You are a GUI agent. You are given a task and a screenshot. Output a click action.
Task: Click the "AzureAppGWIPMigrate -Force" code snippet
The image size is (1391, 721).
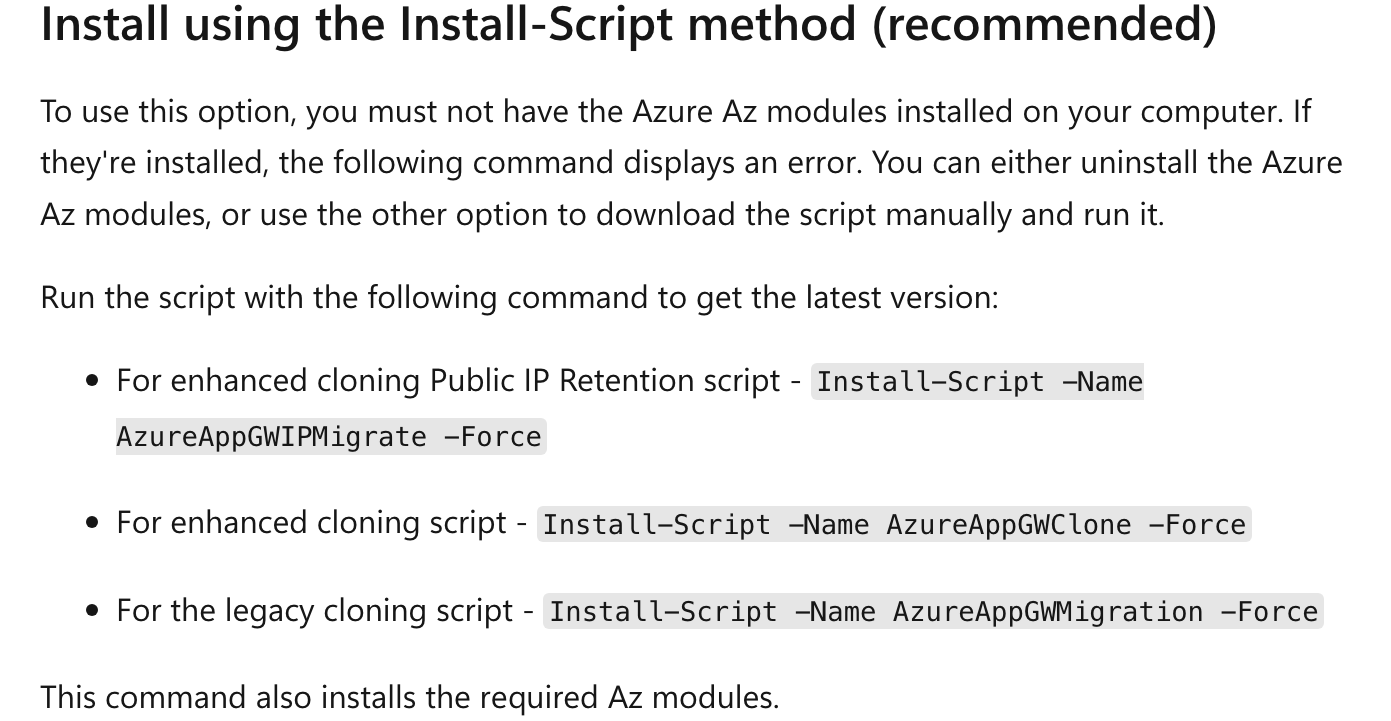(329, 437)
